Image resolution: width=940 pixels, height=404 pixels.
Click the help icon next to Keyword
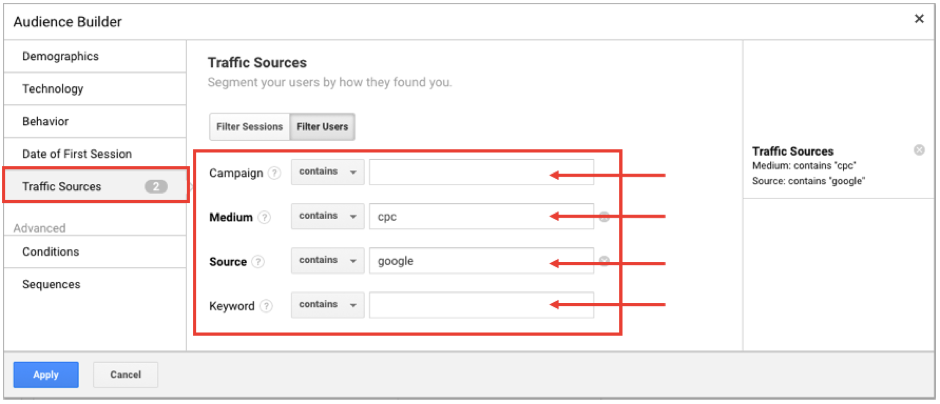[x=266, y=306]
